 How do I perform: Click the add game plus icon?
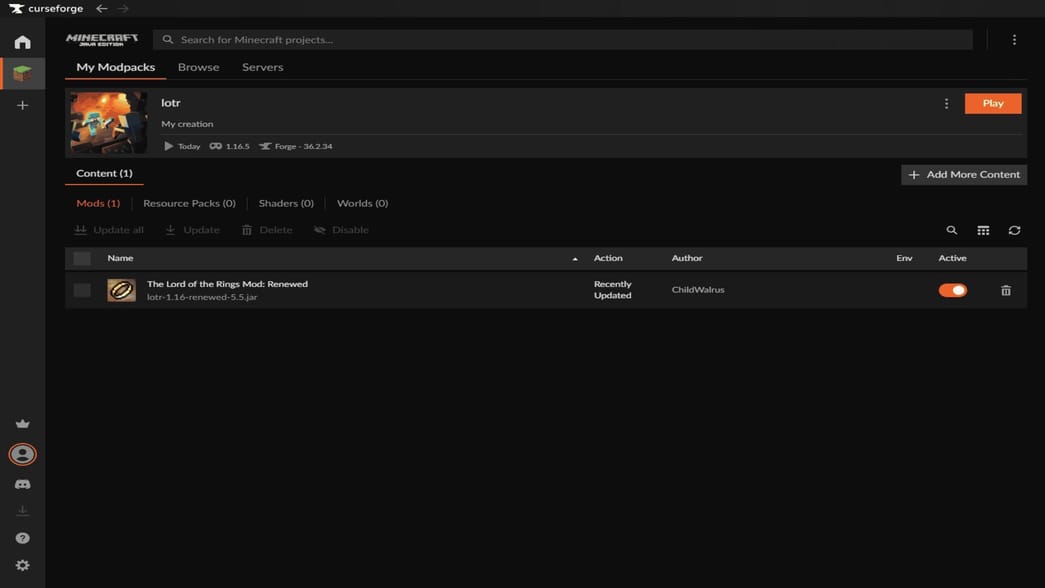(x=22, y=105)
